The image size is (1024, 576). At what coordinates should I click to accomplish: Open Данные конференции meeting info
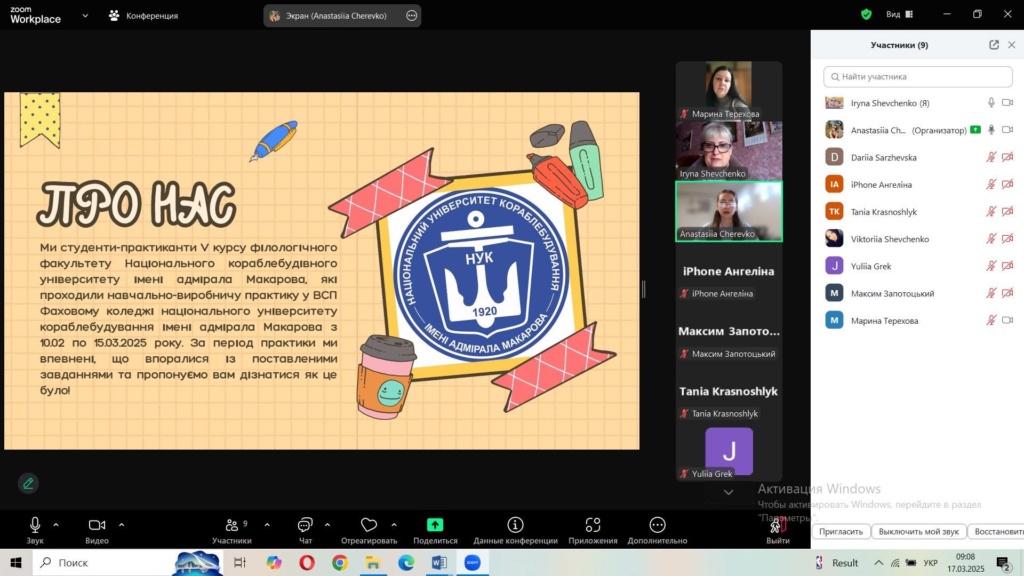(515, 530)
